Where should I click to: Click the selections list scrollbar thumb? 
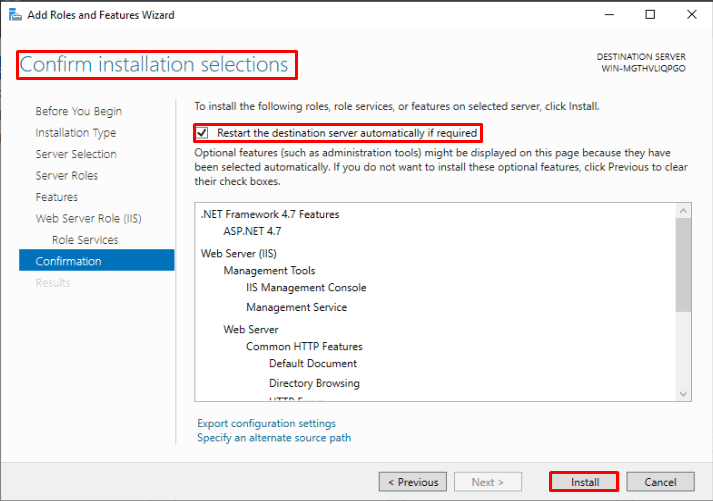point(683,264)
